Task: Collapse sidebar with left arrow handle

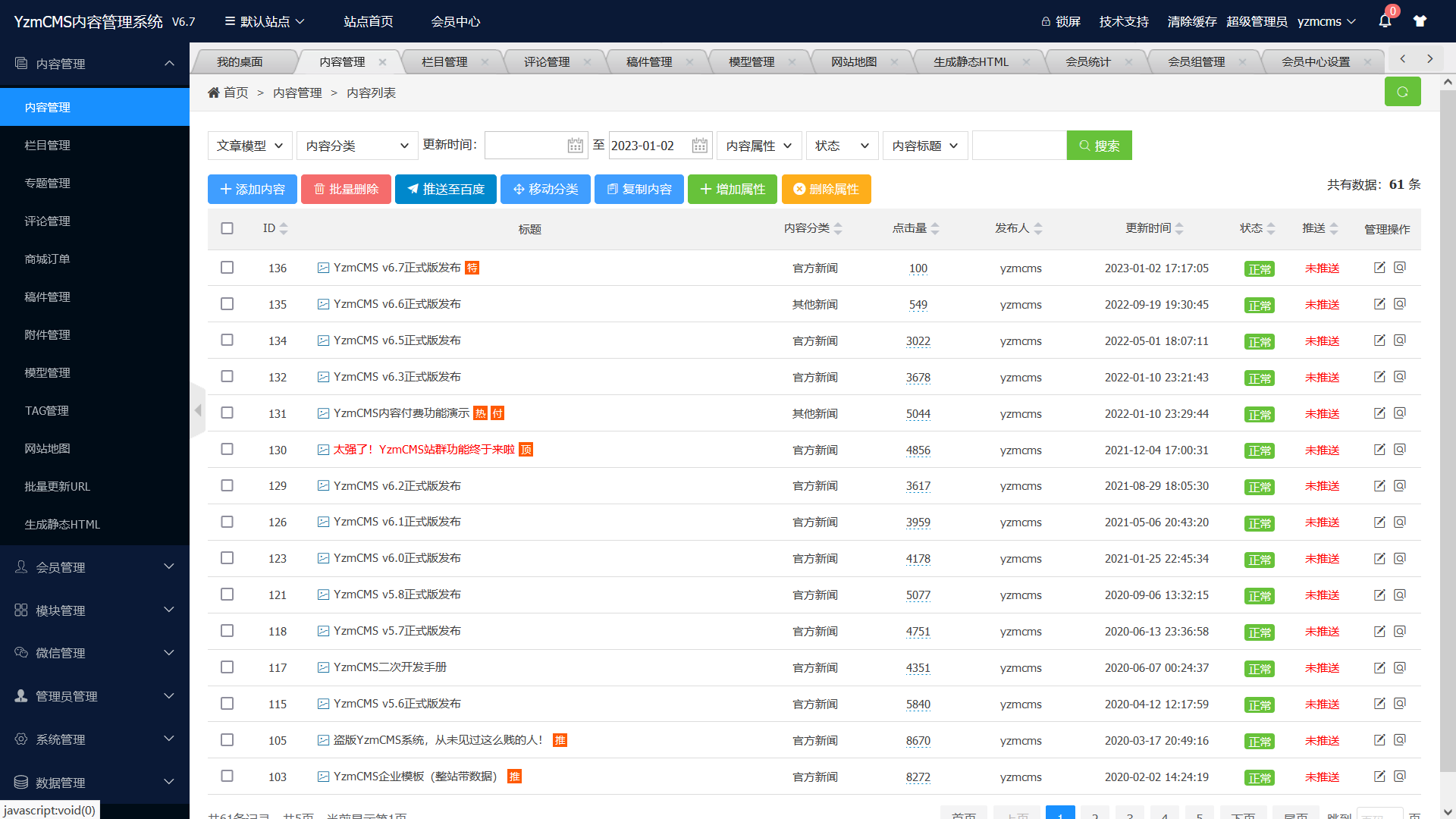Action: (x=198, y=410)
